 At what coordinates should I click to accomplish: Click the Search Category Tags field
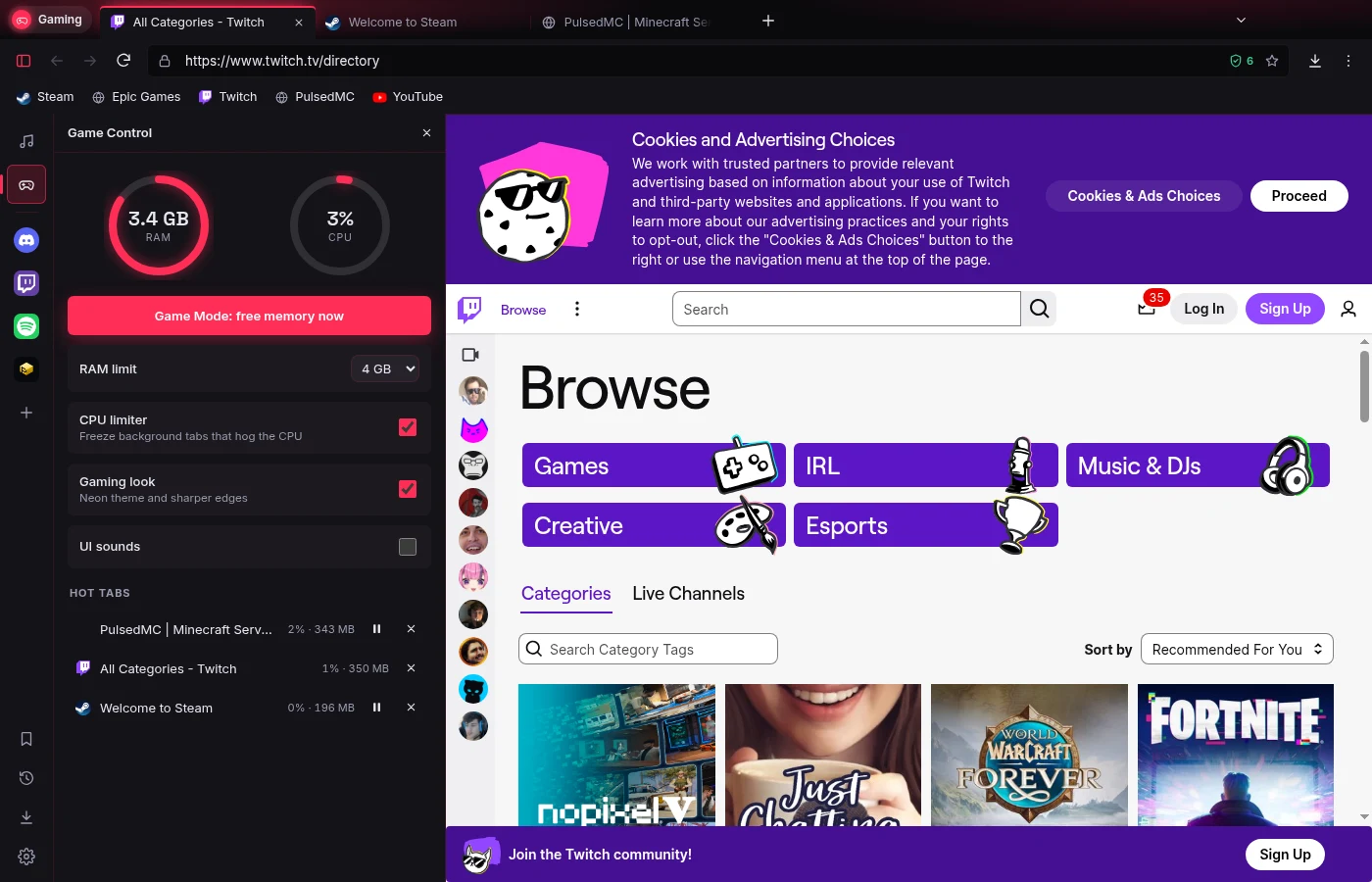pyautogui.click(x=648, y=649)
